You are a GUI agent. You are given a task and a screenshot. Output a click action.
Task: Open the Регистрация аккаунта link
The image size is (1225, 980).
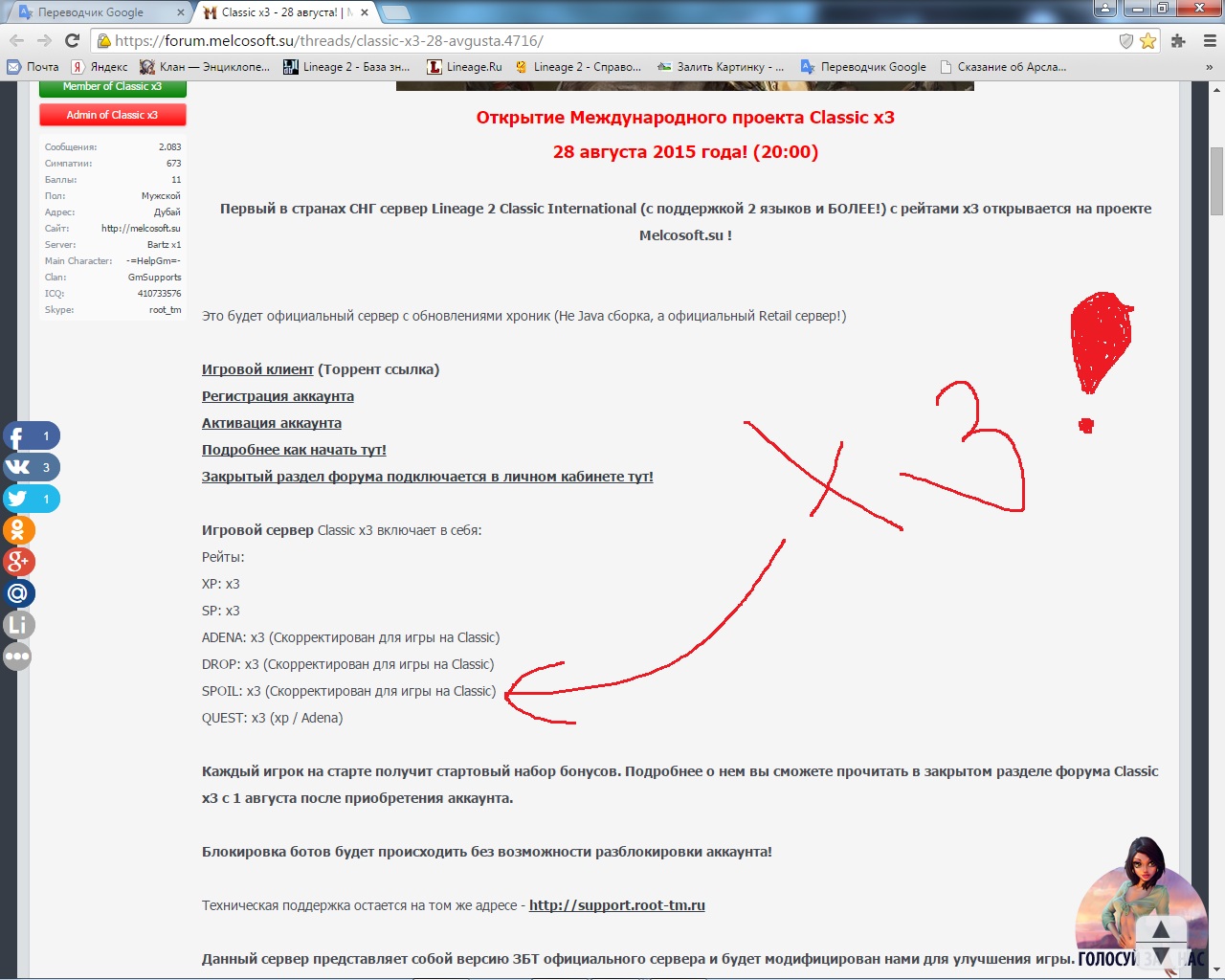tap(278, 396)
